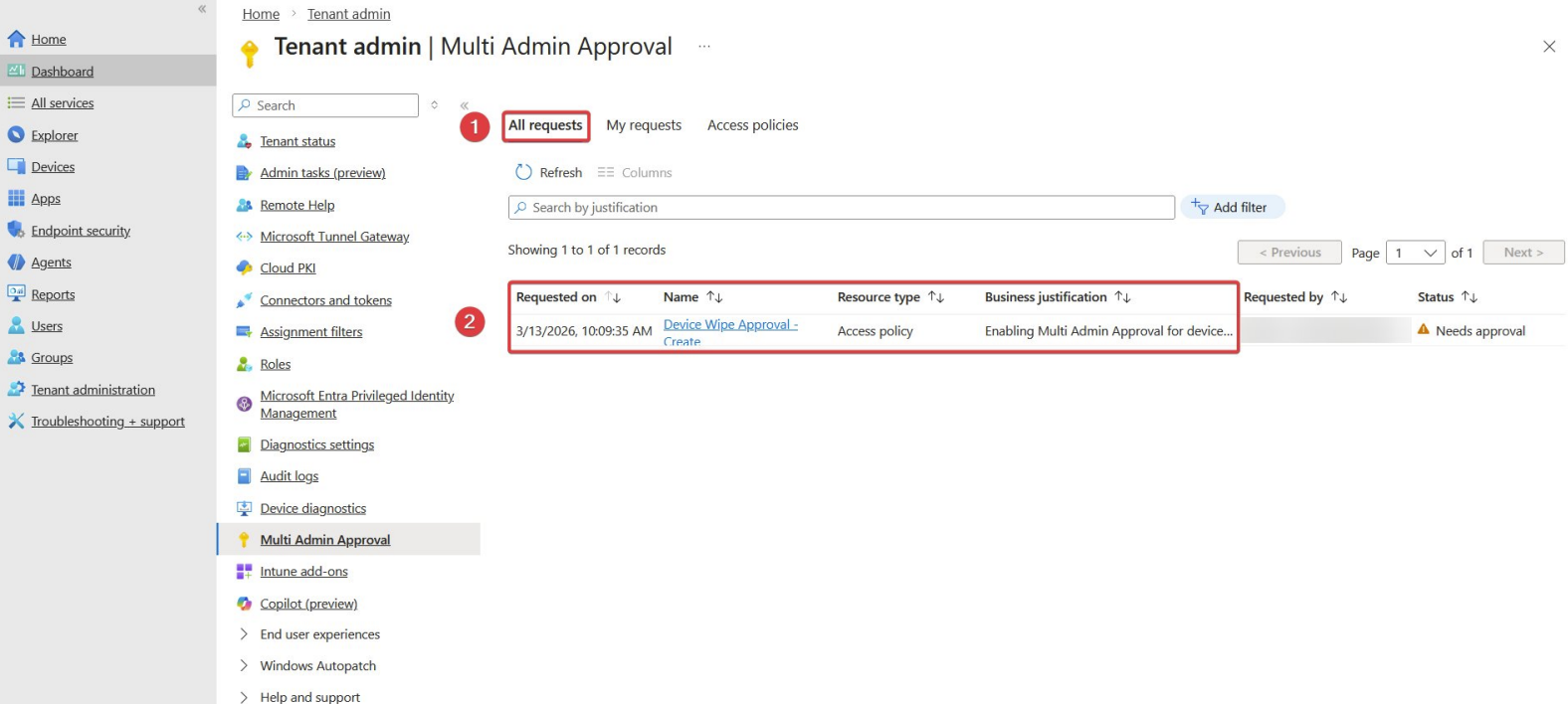Viewport: 1568px width, 704px height.
Task: Click the Tenant status icon
Action: [244, 141]
